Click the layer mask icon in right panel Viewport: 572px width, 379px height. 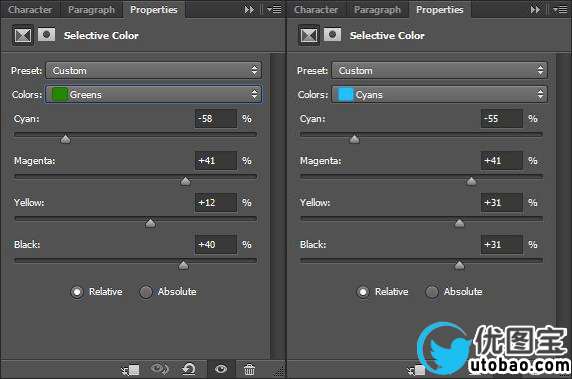[333, 35]
